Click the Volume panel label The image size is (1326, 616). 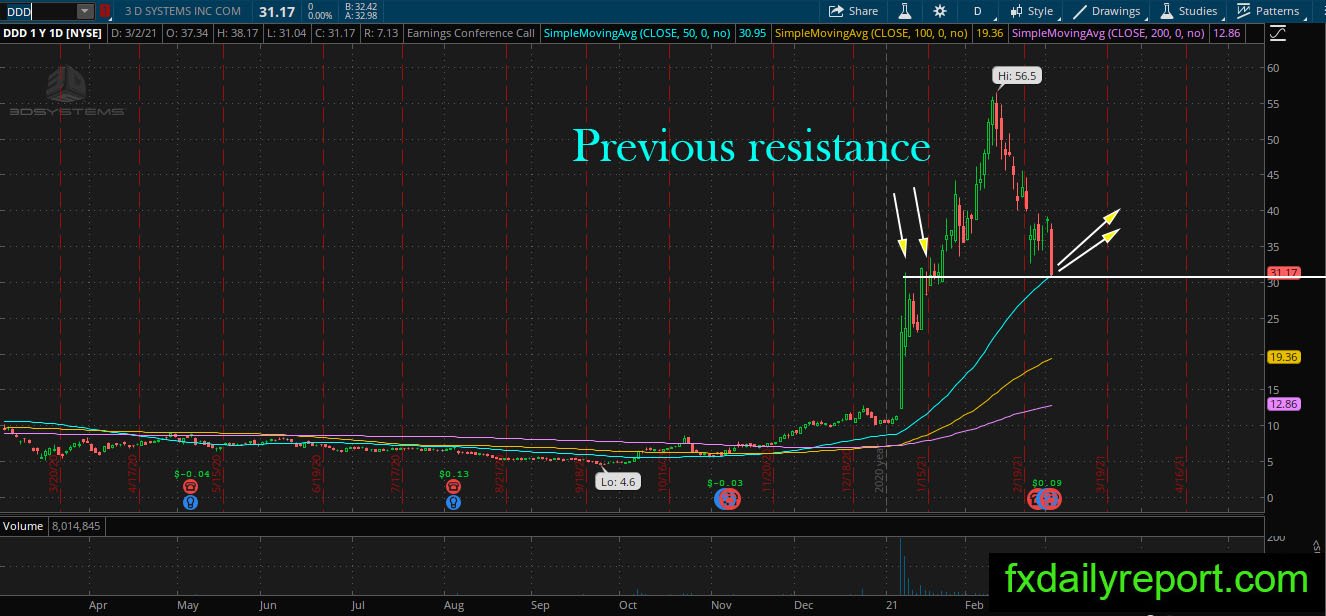pyautogui.click(x=22, y=525)
